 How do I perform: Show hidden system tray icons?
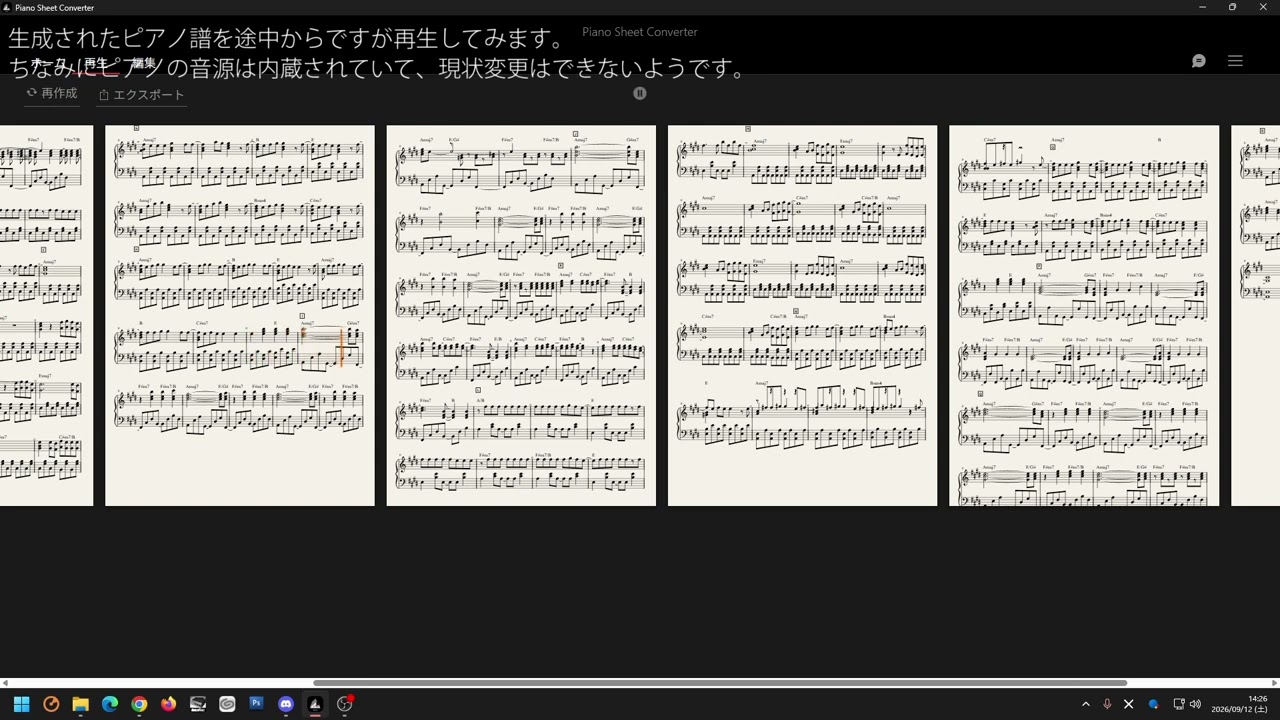pos(1086,704)
